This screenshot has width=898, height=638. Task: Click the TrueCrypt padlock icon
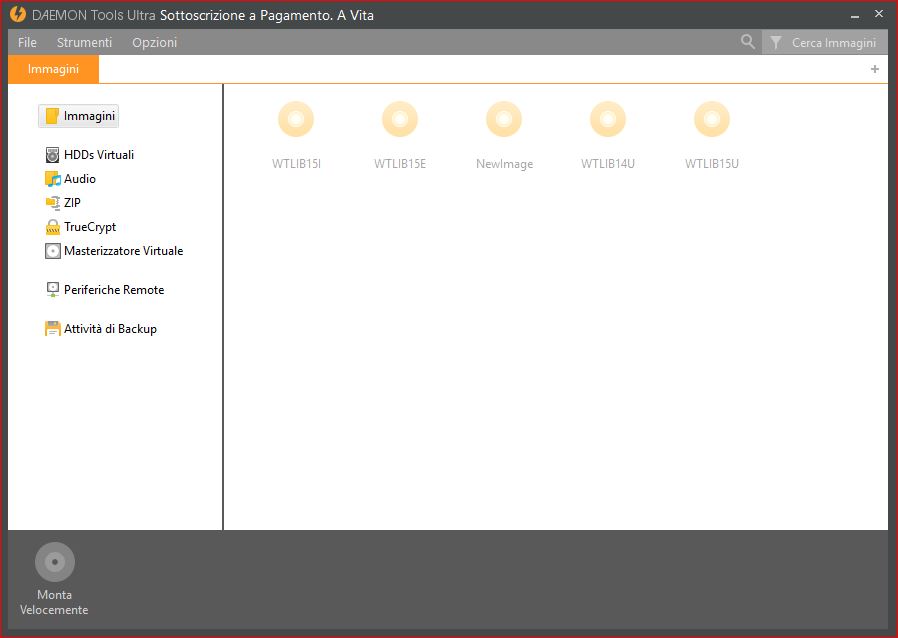point(52,227)
